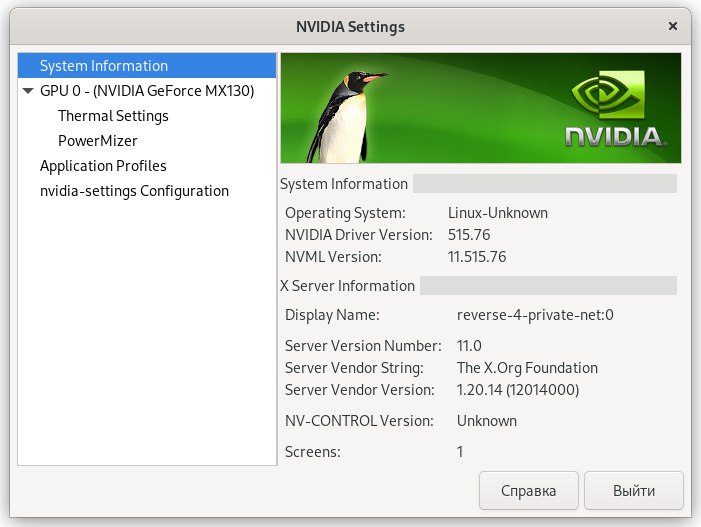Click the NVIDIA Settings window title
The image size is (701, 527).
[x=350, y=27]
